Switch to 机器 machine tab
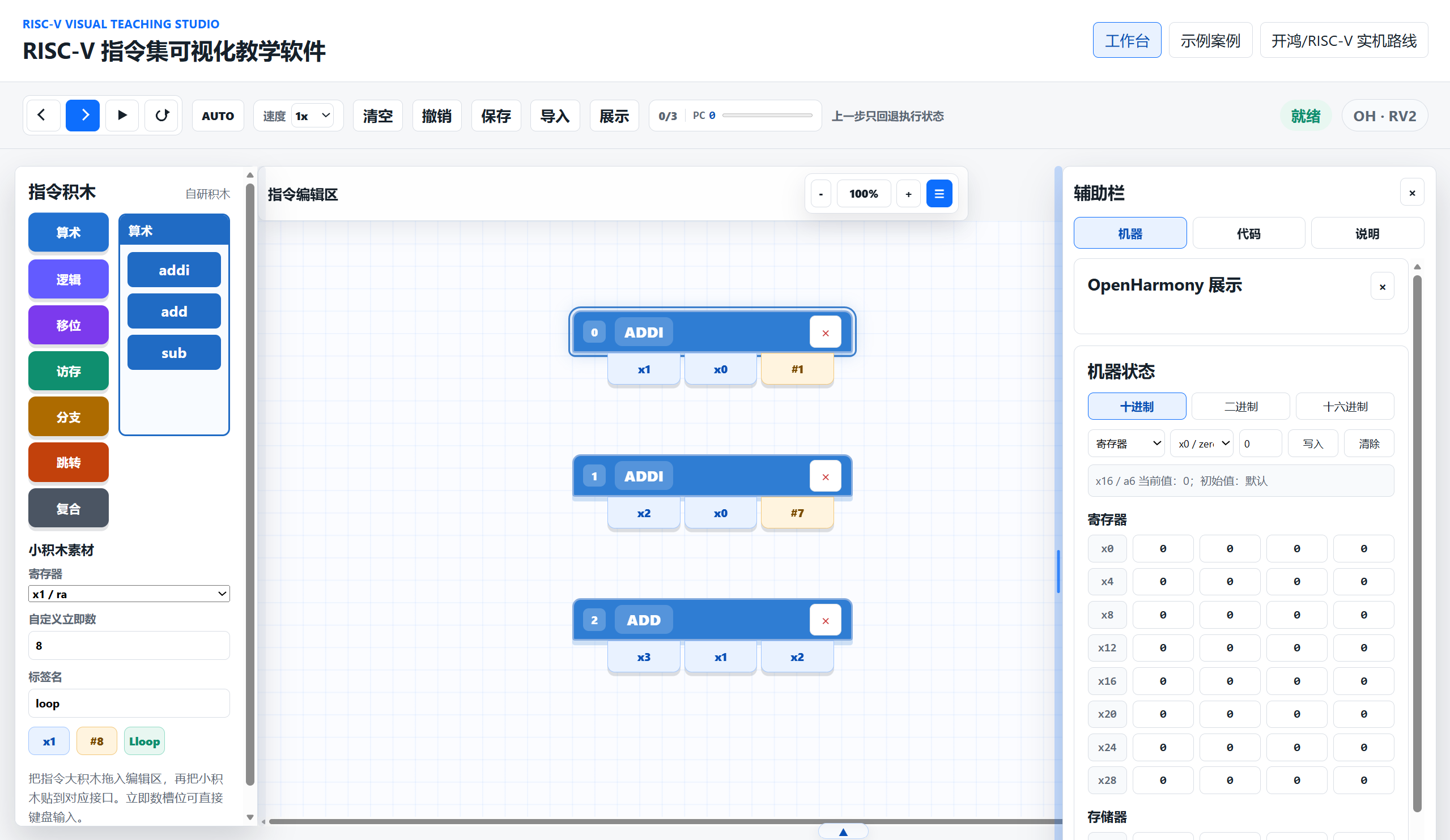This screenshot has width=1450, height=840. pos(1130,233)
